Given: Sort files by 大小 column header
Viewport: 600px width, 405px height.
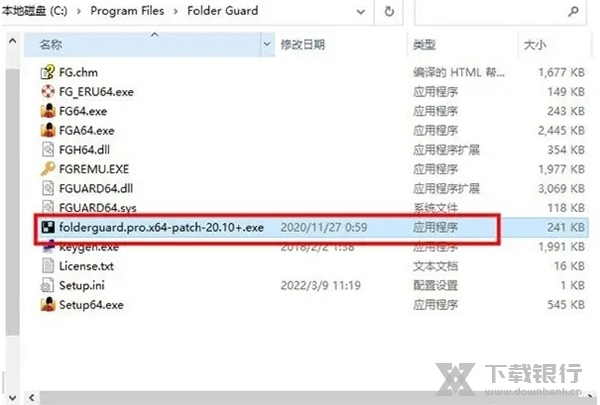Looking at the screenshot, I should click(x=535, y=45).
